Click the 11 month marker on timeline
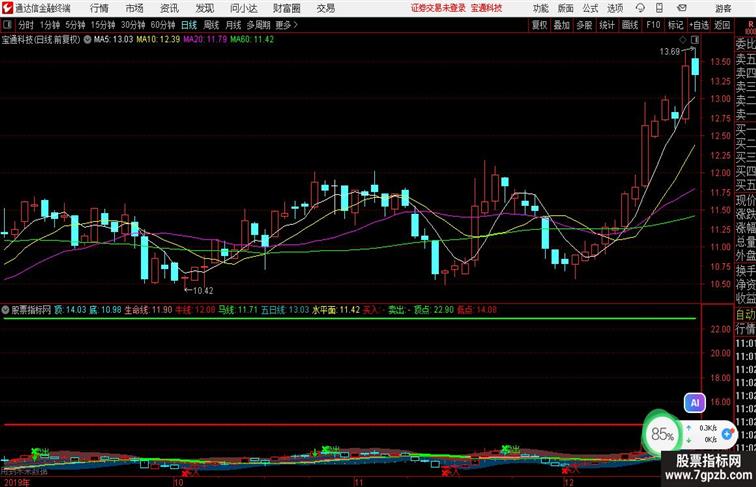This screenshot has width=756, height=487. click(358, 482)
